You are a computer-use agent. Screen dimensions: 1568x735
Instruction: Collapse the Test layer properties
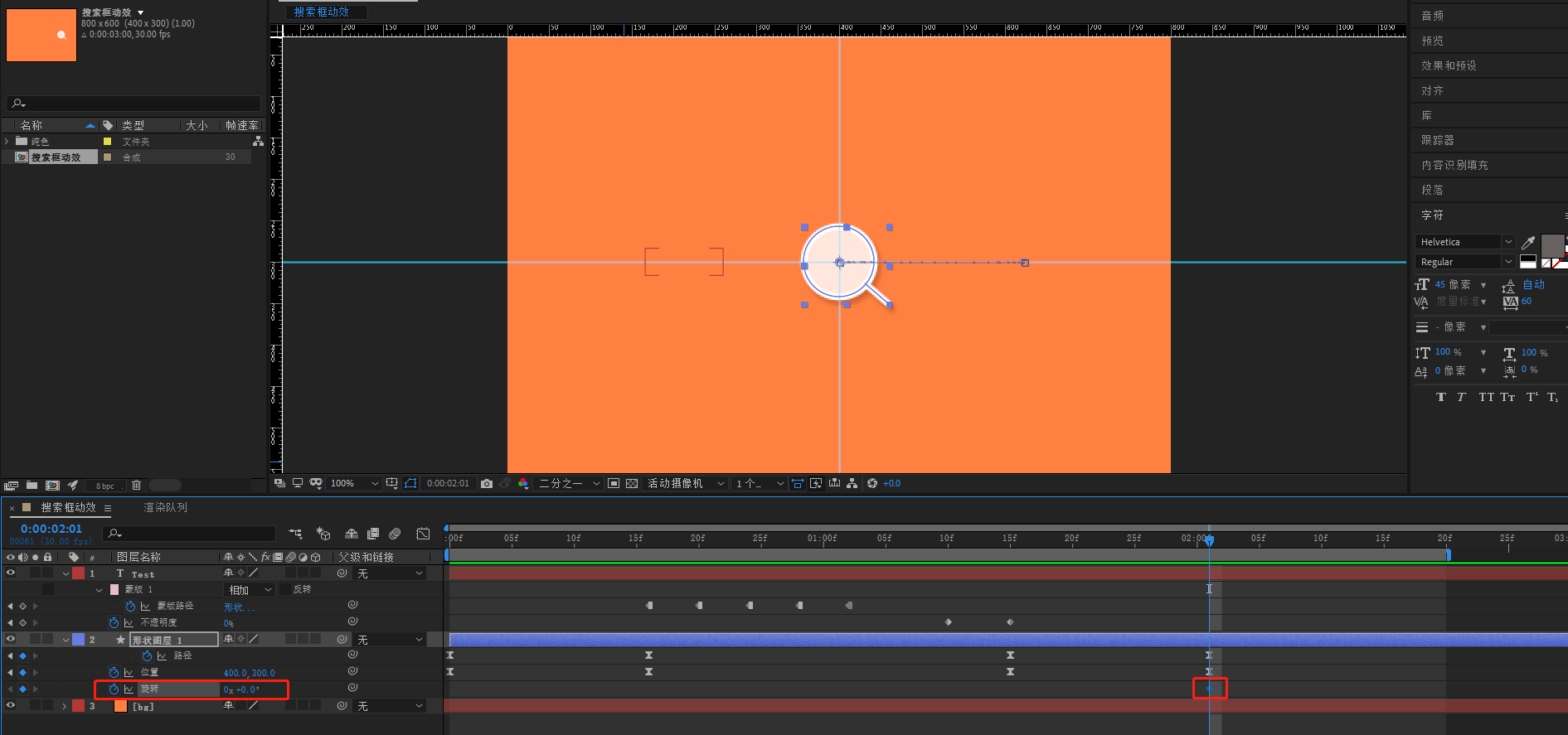(66, 573)
